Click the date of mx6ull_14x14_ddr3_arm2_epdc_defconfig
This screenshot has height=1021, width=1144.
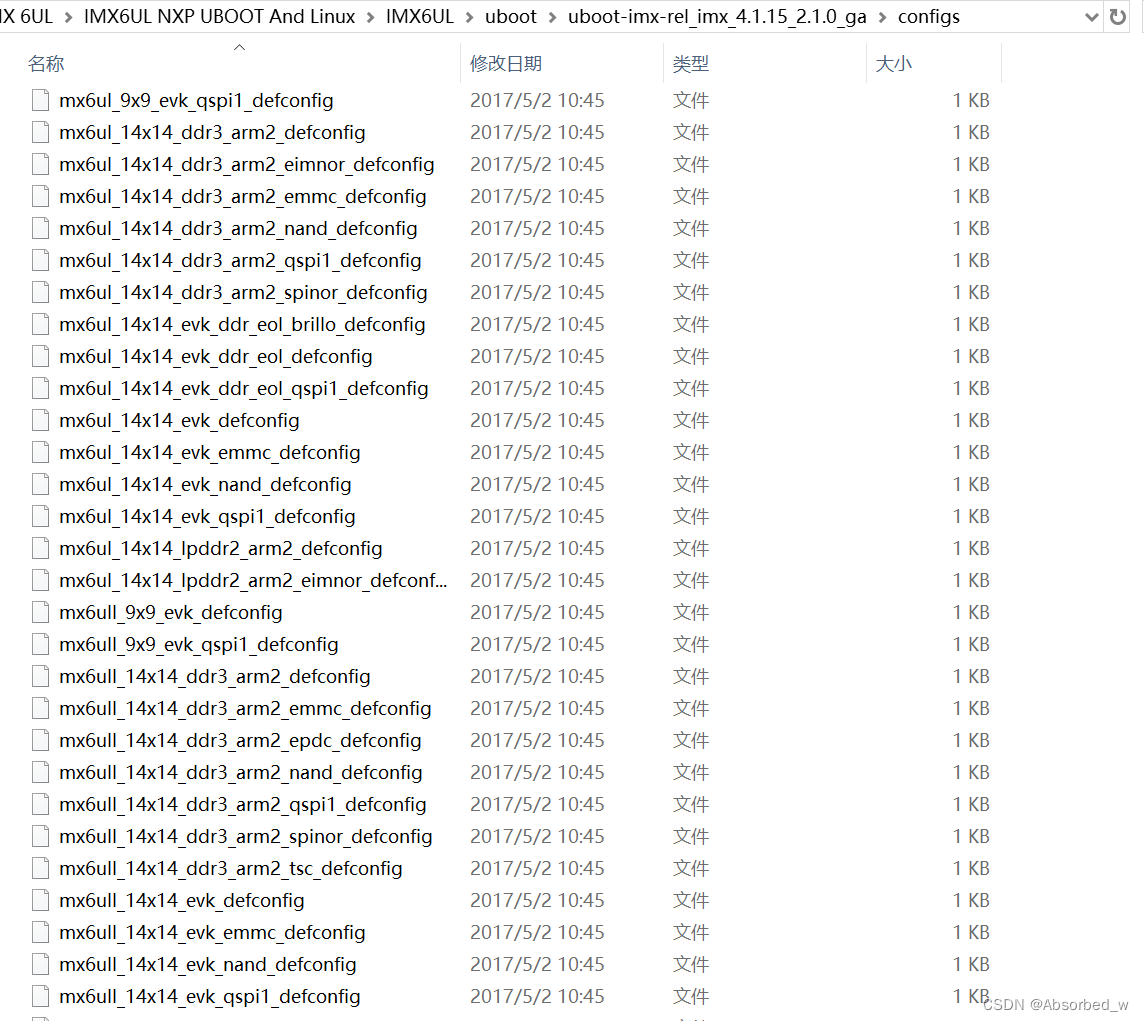(537, 741)
